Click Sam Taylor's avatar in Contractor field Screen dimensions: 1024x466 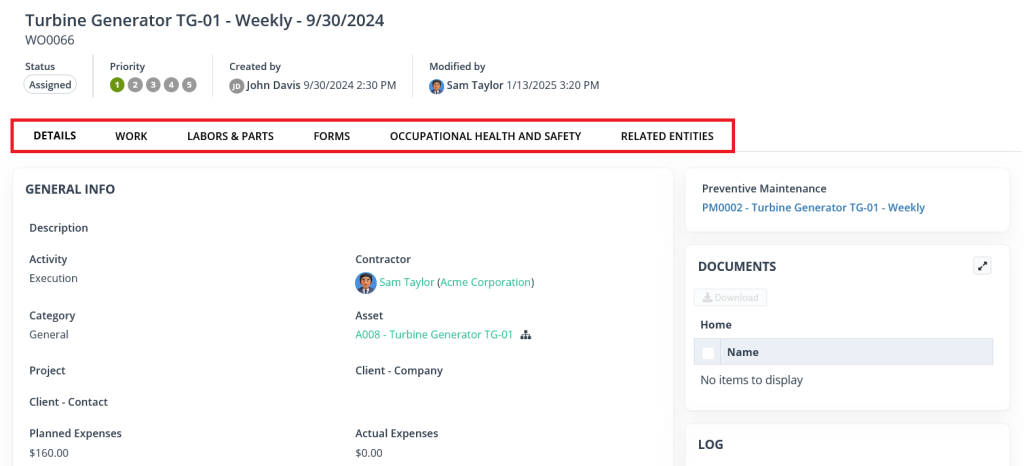(x=365, y=283)
